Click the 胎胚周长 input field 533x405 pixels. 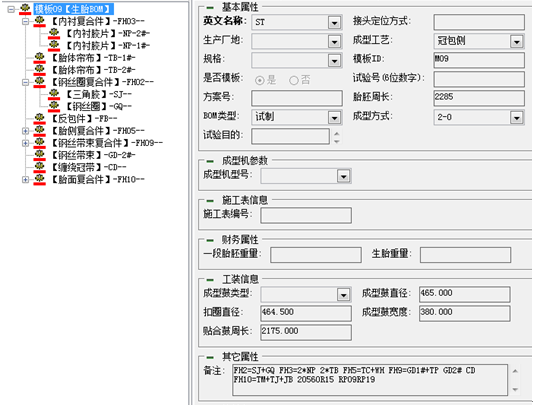tap(479, 98)
